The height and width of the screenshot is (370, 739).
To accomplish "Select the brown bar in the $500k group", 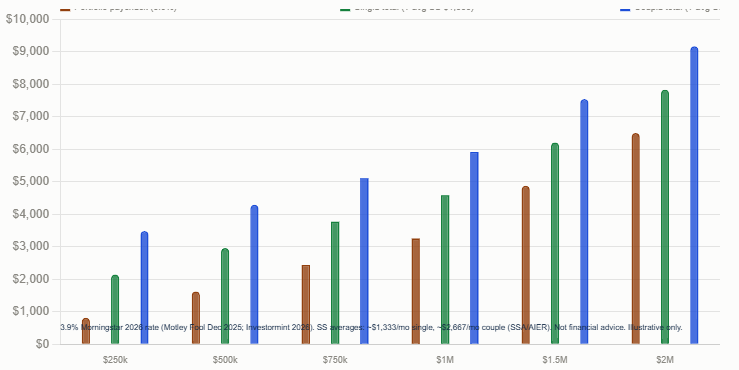I will 196,318.
